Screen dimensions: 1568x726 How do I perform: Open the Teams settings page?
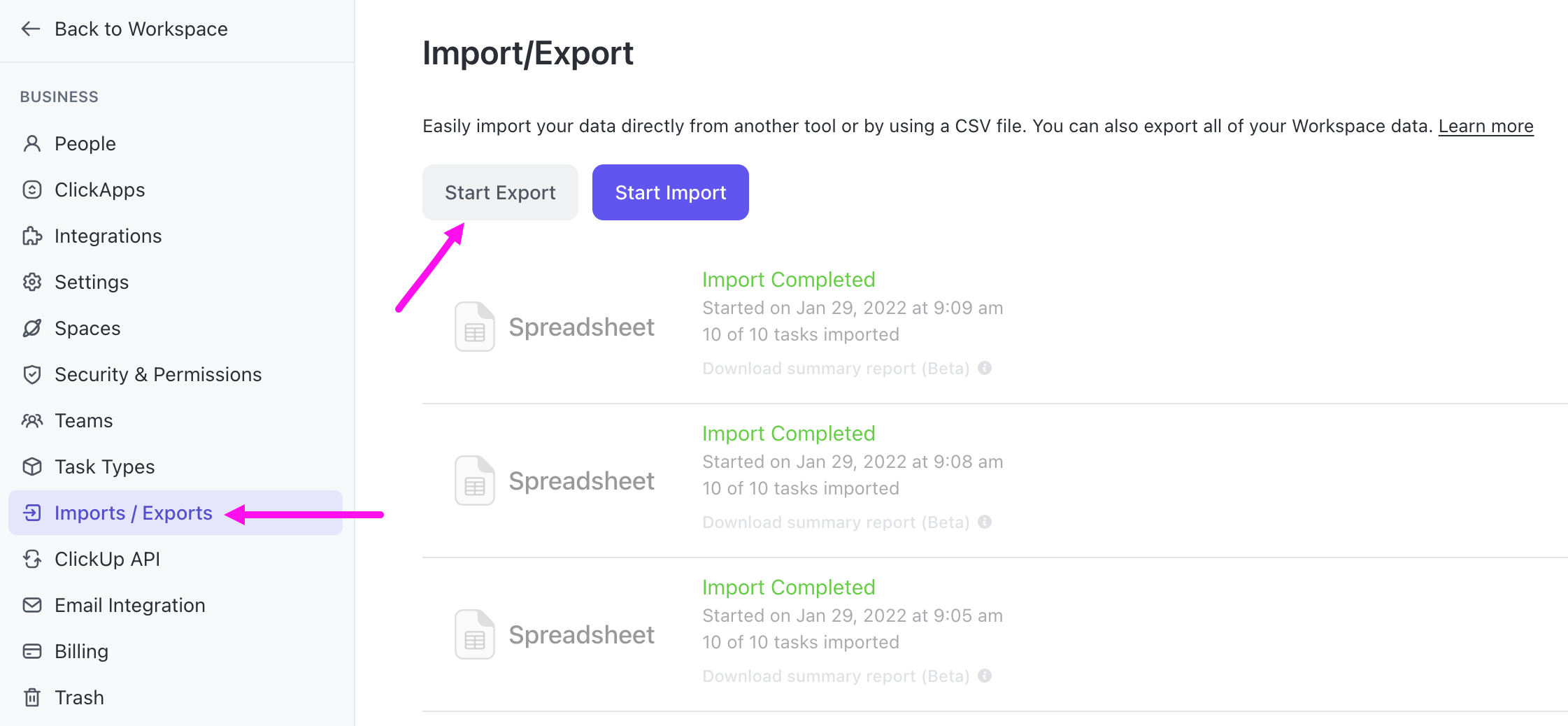coord(83,420)
